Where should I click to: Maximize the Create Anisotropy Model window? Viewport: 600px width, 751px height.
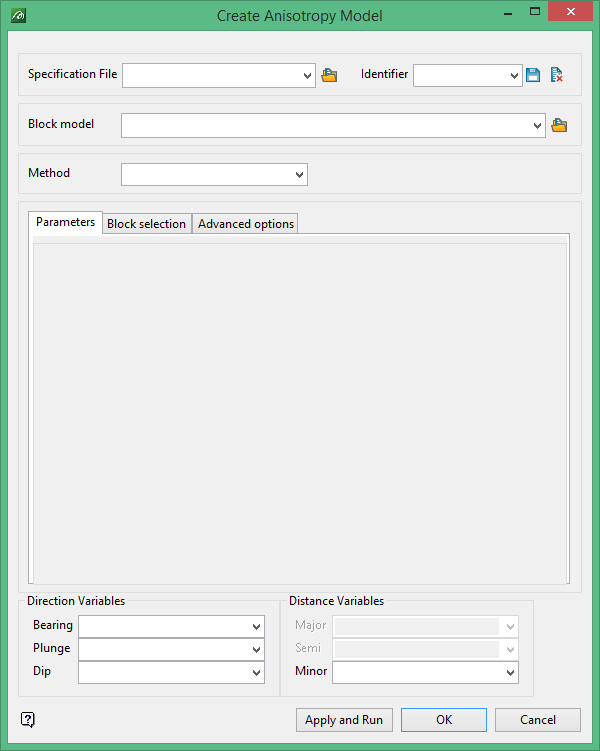(535, 11)
